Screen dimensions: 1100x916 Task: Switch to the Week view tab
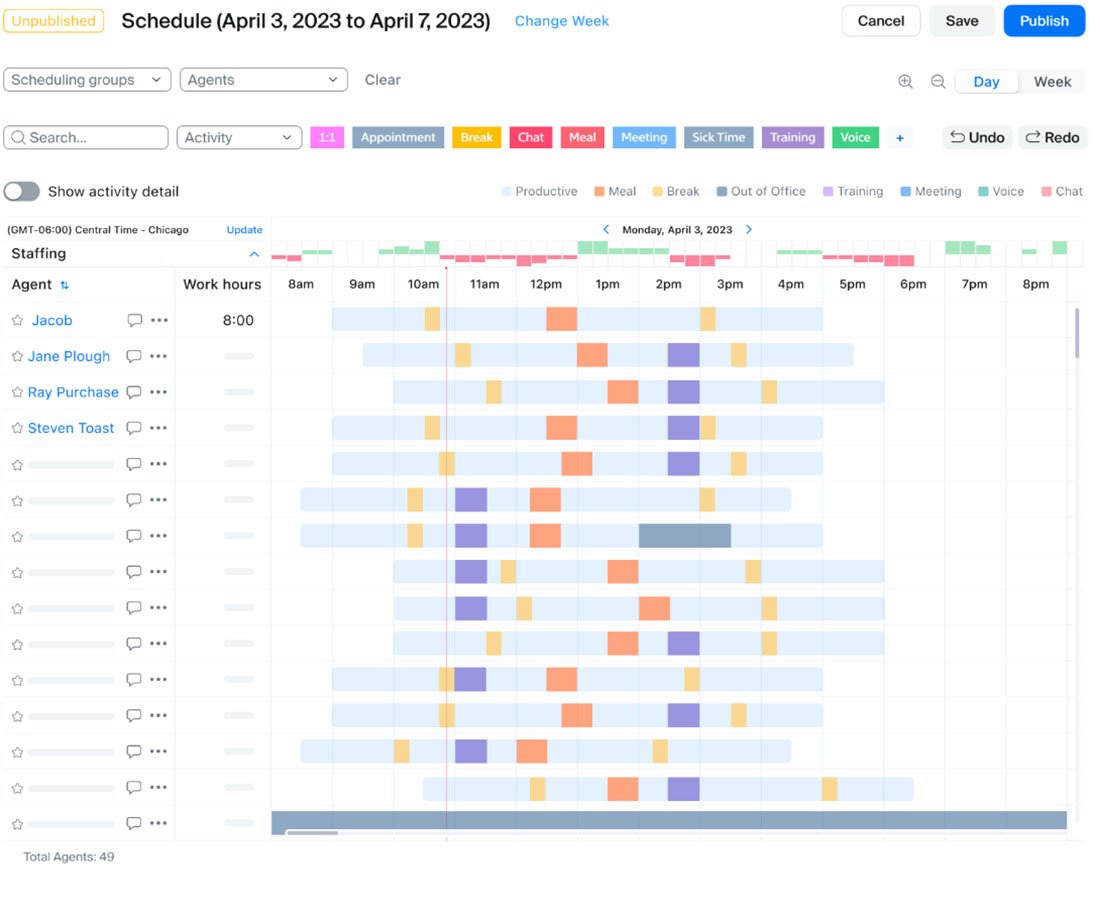1053,81
